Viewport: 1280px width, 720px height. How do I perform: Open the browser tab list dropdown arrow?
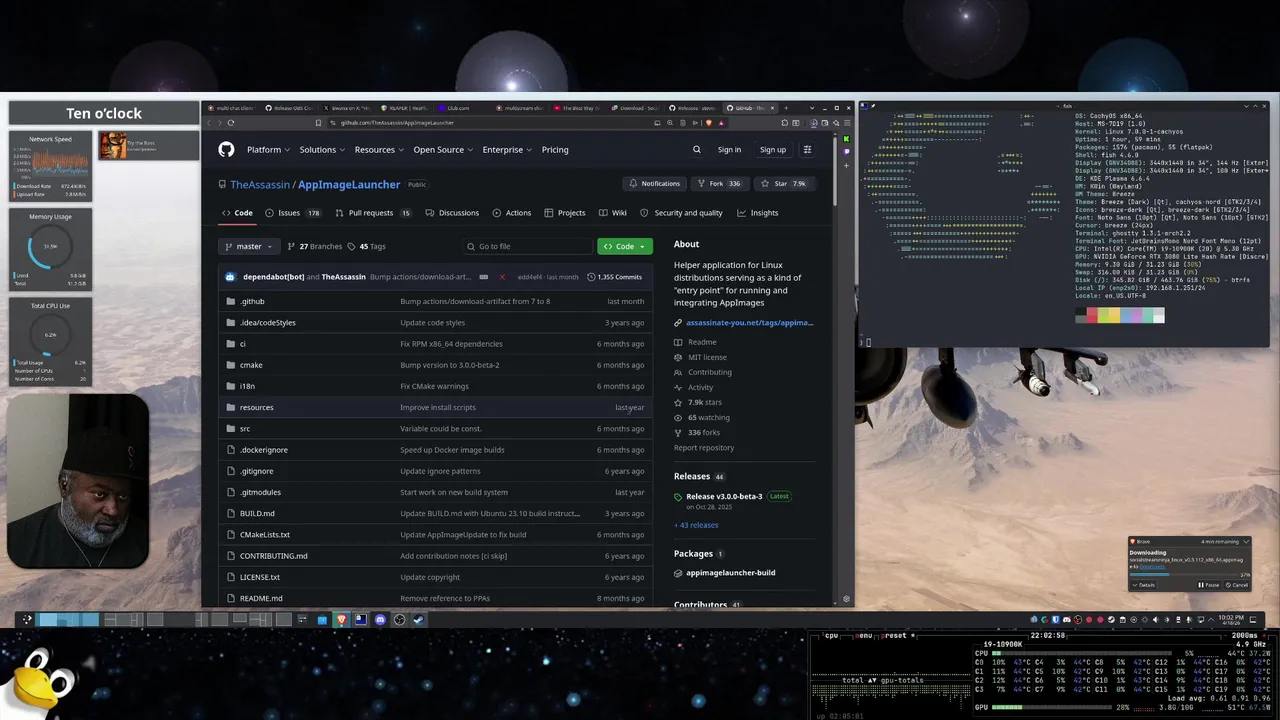[812, 108]
